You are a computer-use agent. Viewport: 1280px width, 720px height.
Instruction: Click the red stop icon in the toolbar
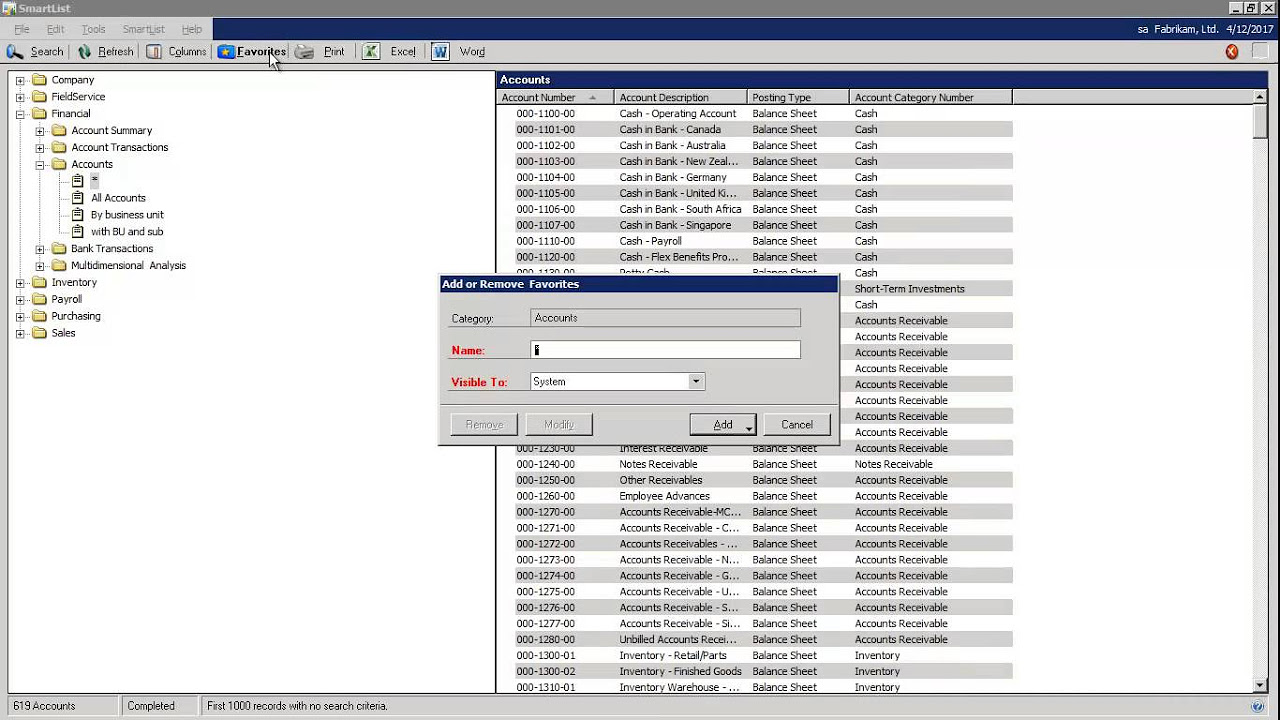(1232, 52)
